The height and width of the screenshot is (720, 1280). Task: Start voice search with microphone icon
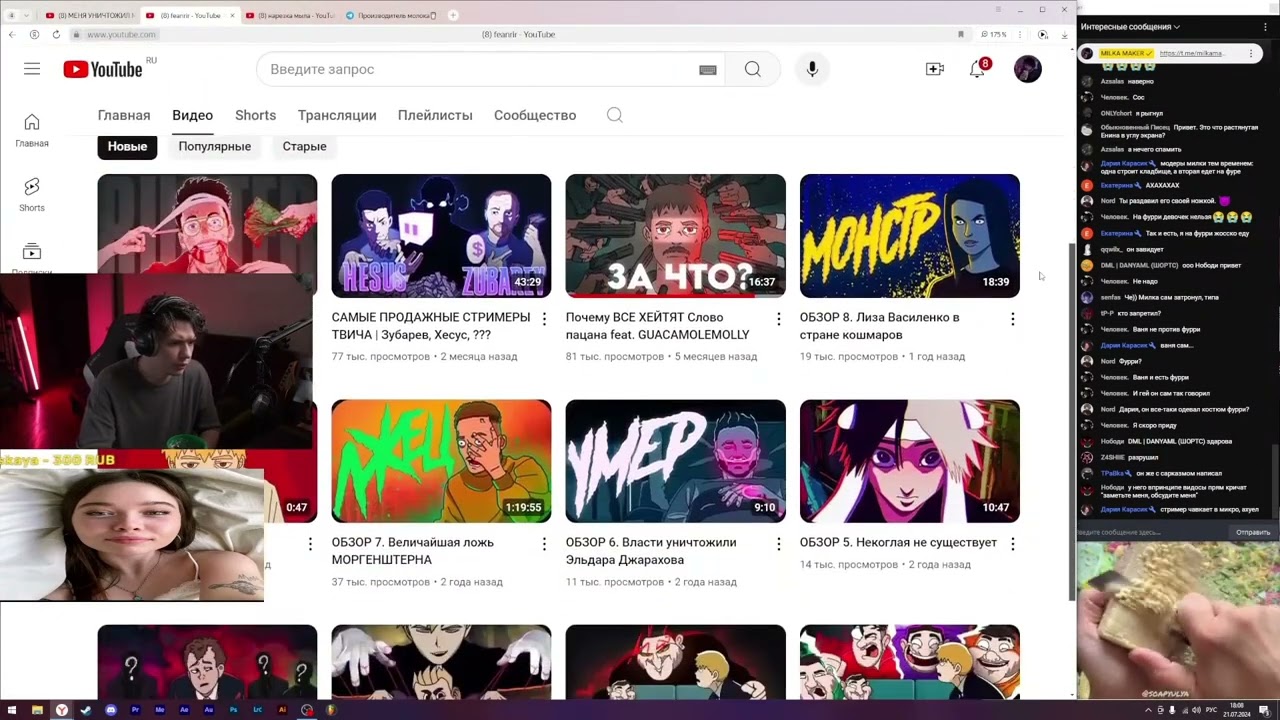[812, 69]
